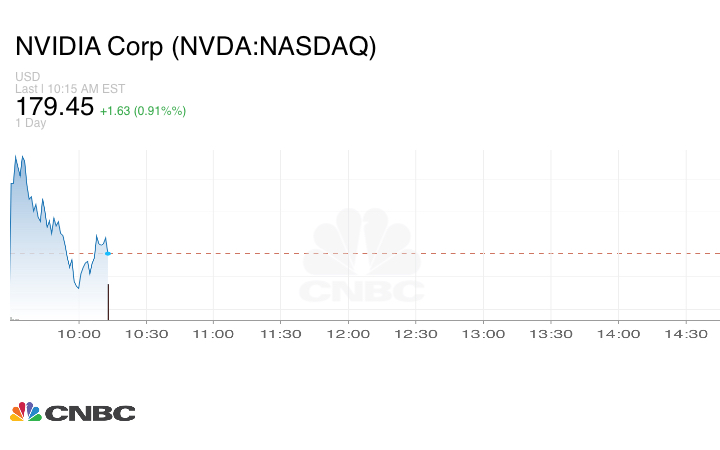Click the CNBC wordmark at bottom left
Screen dimensions: 720x450
click(x=89, y=413)
